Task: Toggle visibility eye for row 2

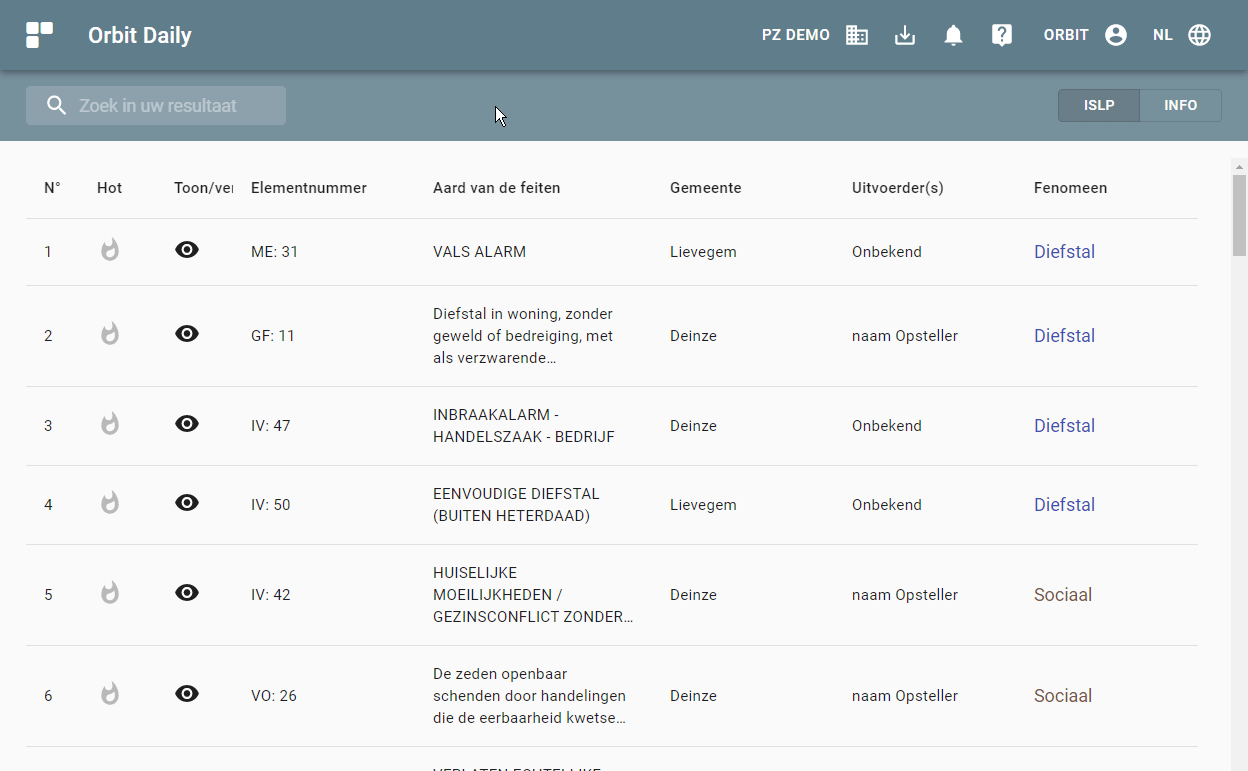Action: (187, 334)
